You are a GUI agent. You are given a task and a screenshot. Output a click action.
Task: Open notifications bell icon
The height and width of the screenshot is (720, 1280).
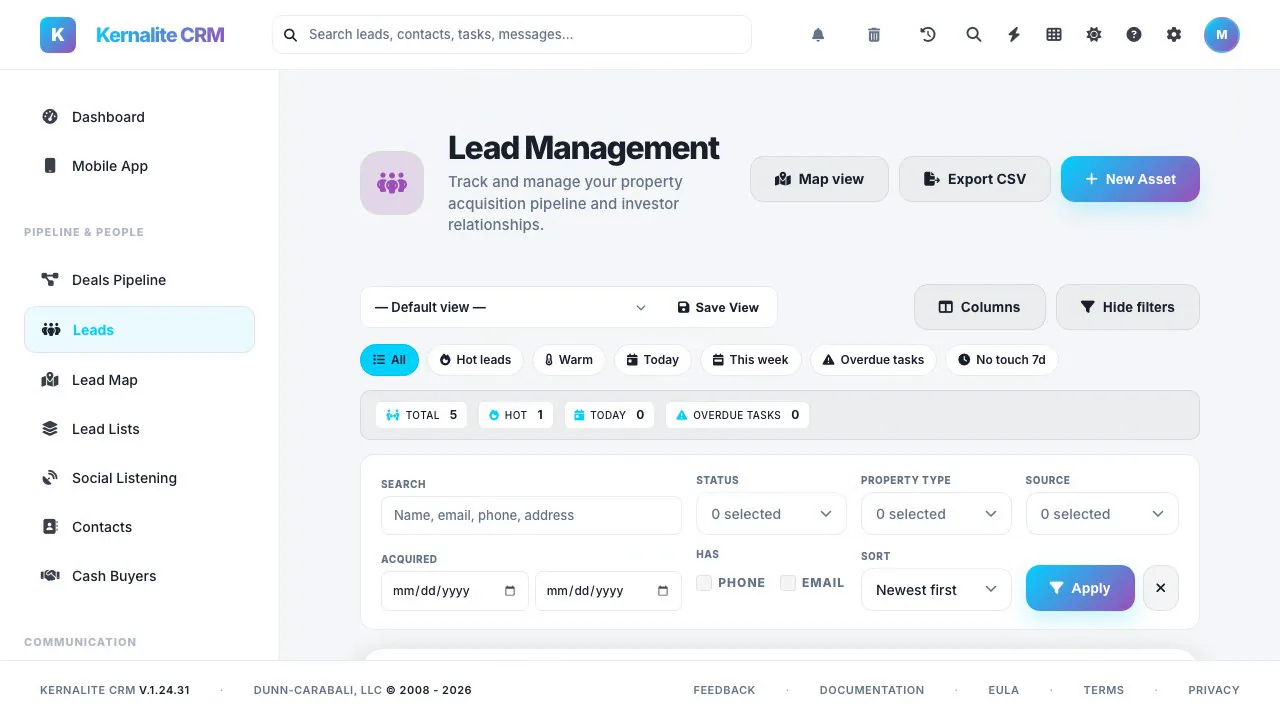coord(818,35)
